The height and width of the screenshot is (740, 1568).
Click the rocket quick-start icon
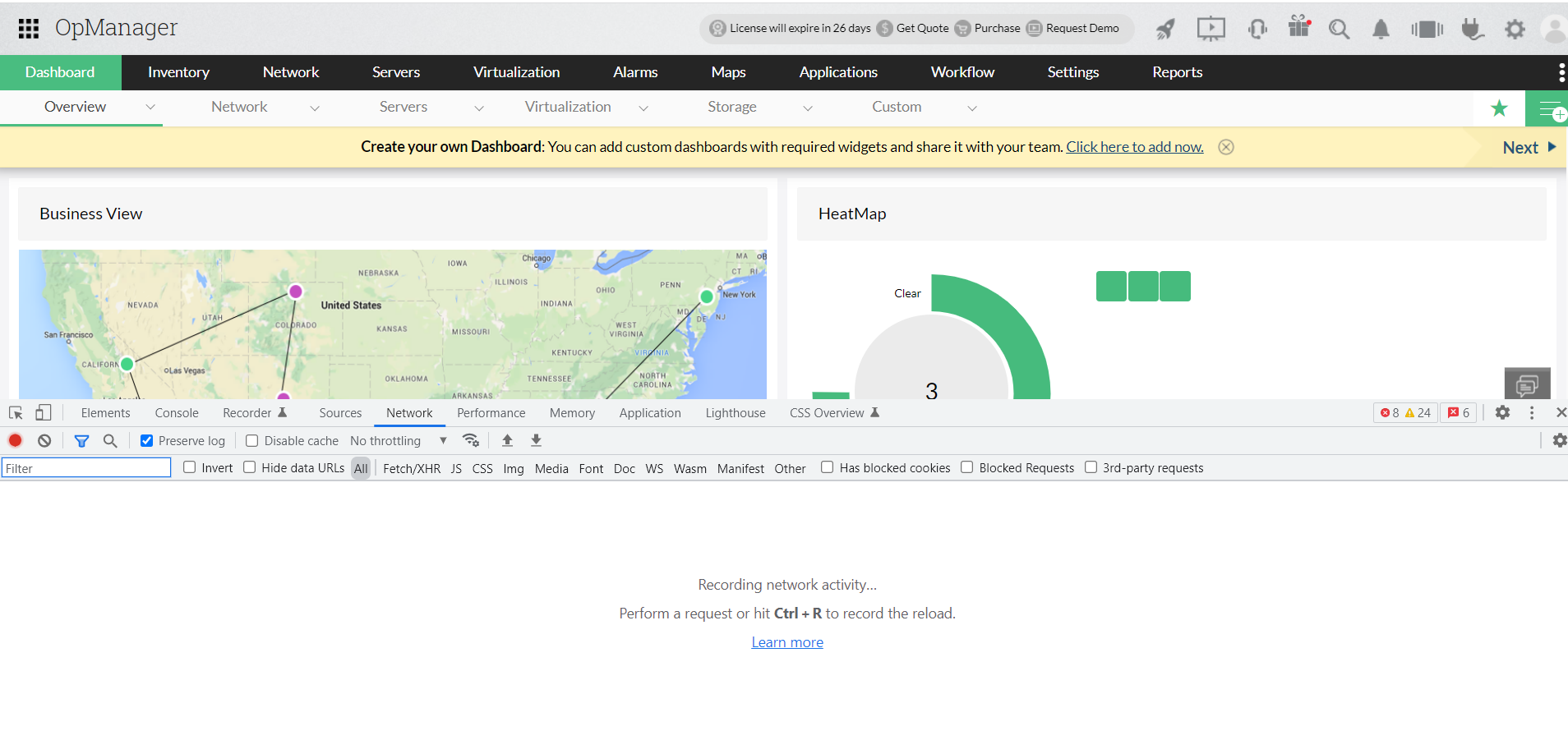1165,30
